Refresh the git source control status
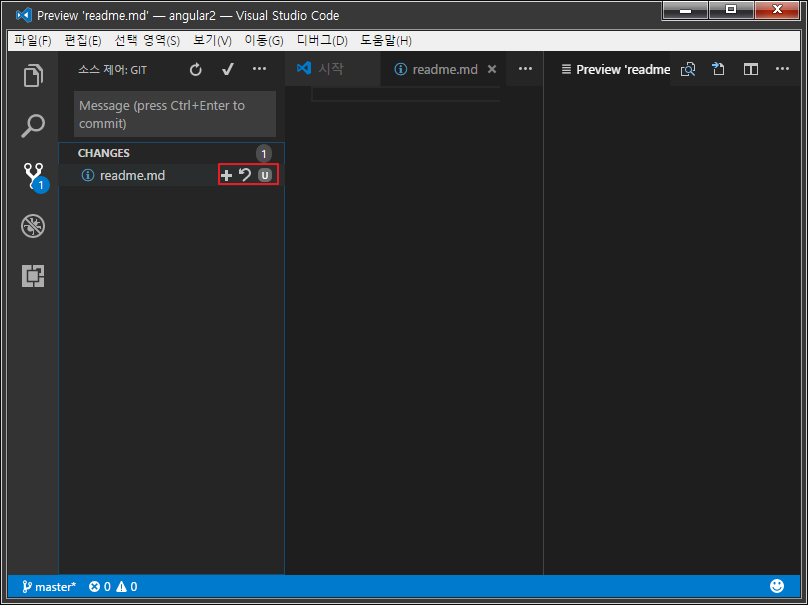This screenshot has height=605, width=808. 196,69
